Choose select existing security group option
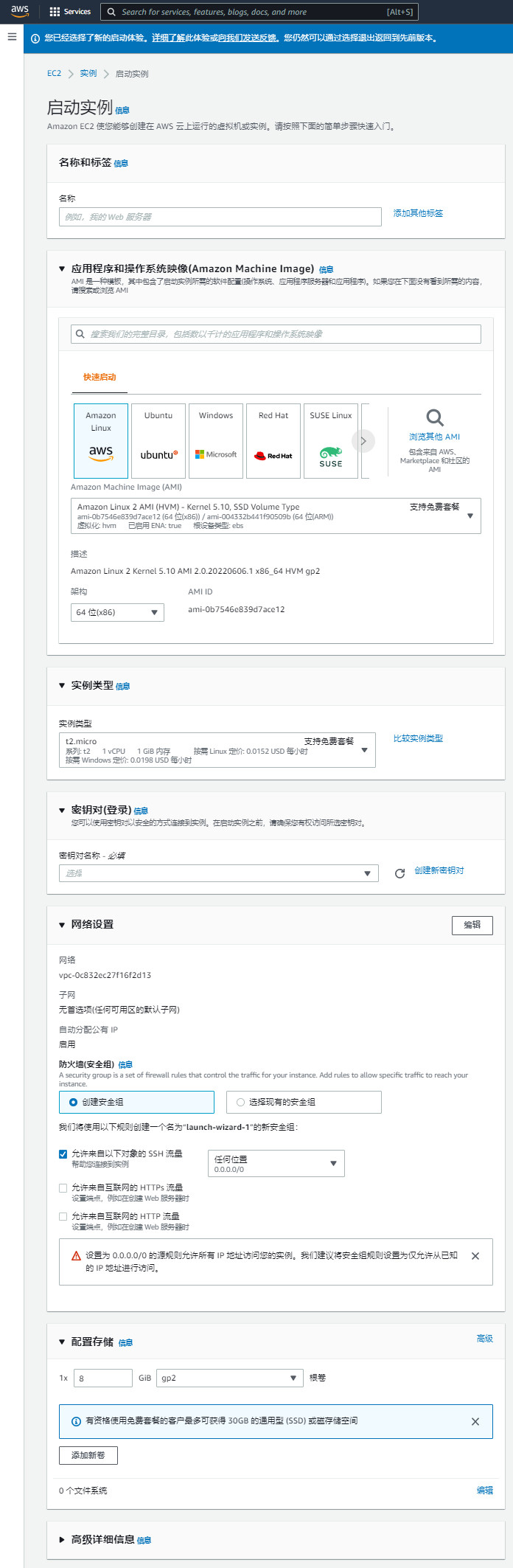This screenshot has height=1568, width=513. (304, 1102)
